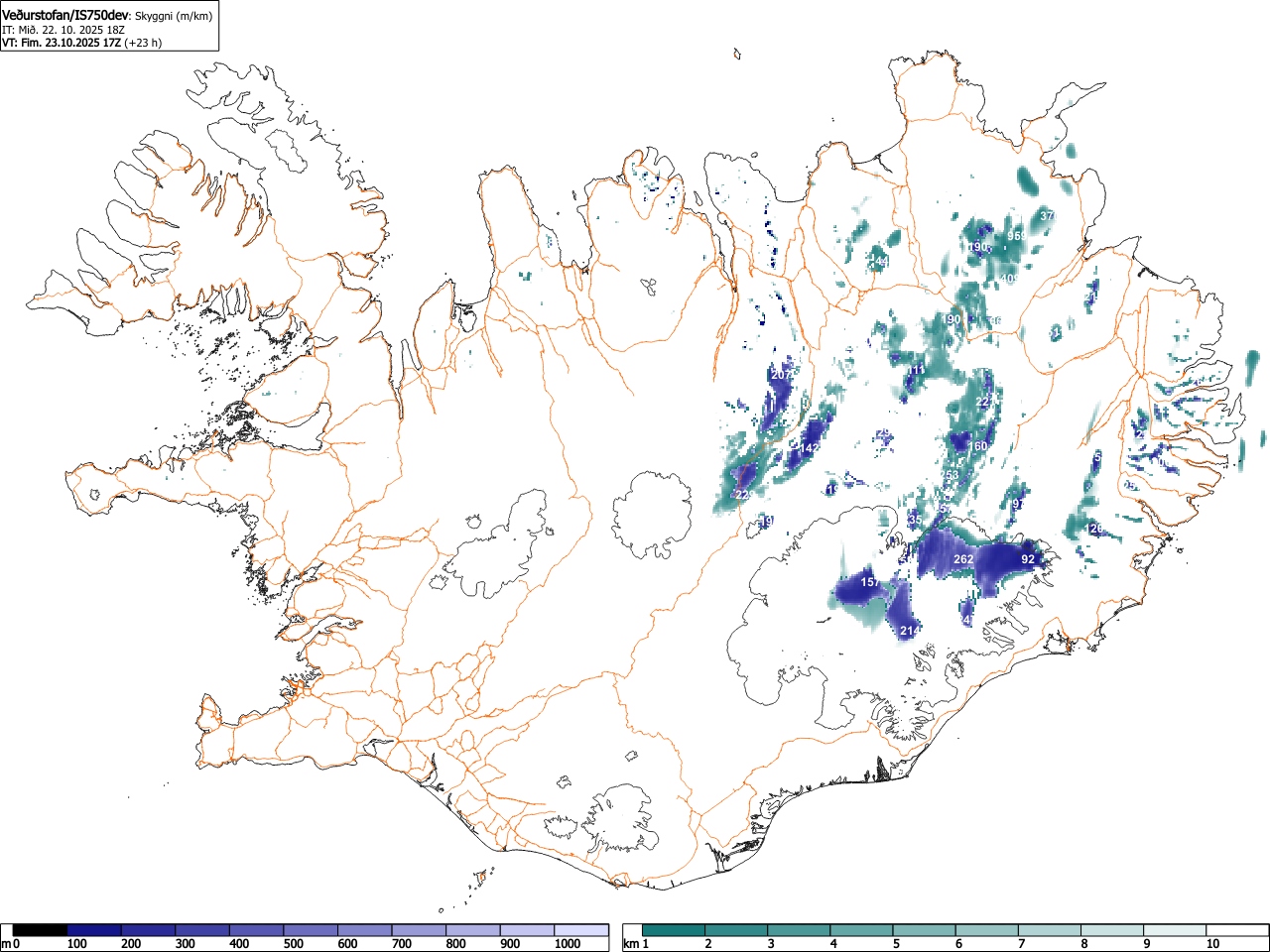This screenshot has width=1270, height=952.
Task: Click the 'km' unit label of the kilometres legend
Action: (631, 944)
